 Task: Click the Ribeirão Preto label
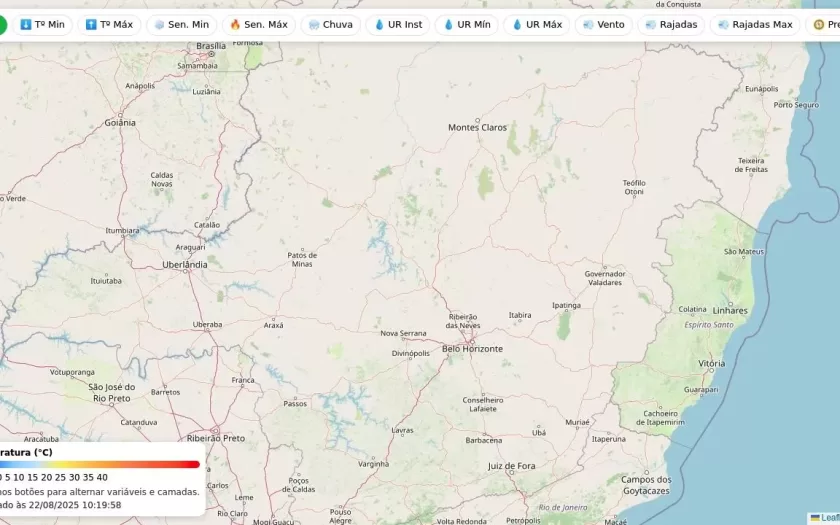coord(216,438)
